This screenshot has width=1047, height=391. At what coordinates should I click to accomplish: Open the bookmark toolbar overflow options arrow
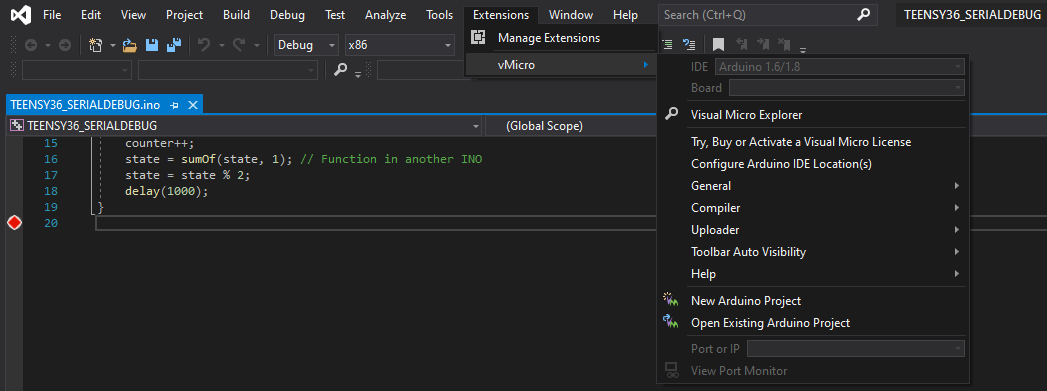click(x=803, y=49)
